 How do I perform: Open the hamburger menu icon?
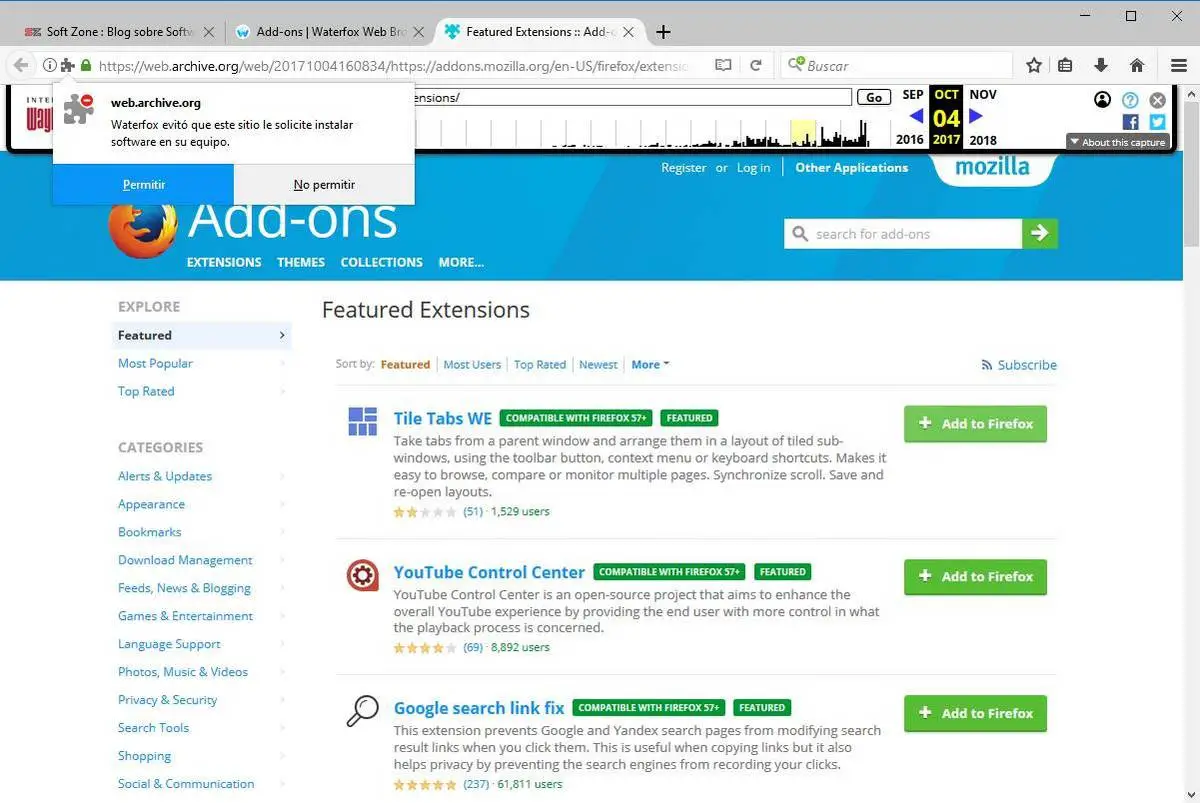pyautogui.click(x=1179, y=65)
